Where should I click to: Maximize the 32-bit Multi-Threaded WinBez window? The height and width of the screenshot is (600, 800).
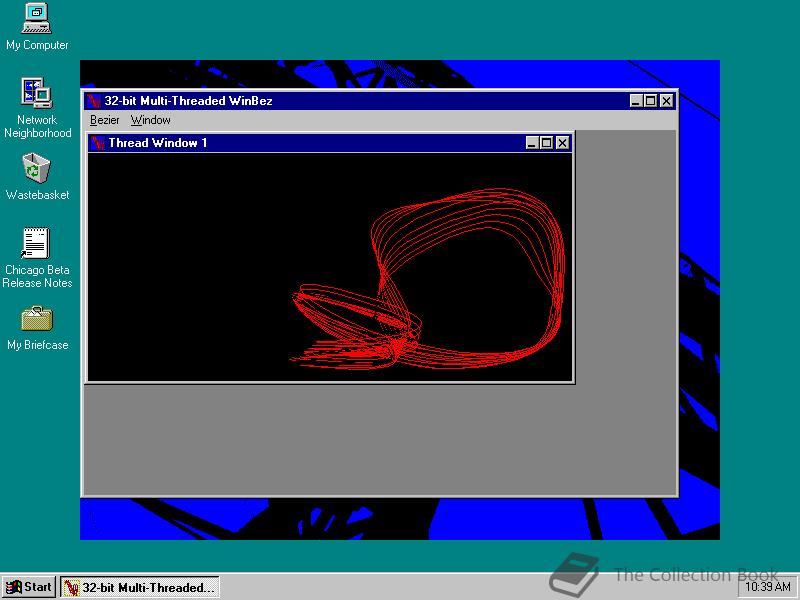pyautogui.click(x=650, y=101)
